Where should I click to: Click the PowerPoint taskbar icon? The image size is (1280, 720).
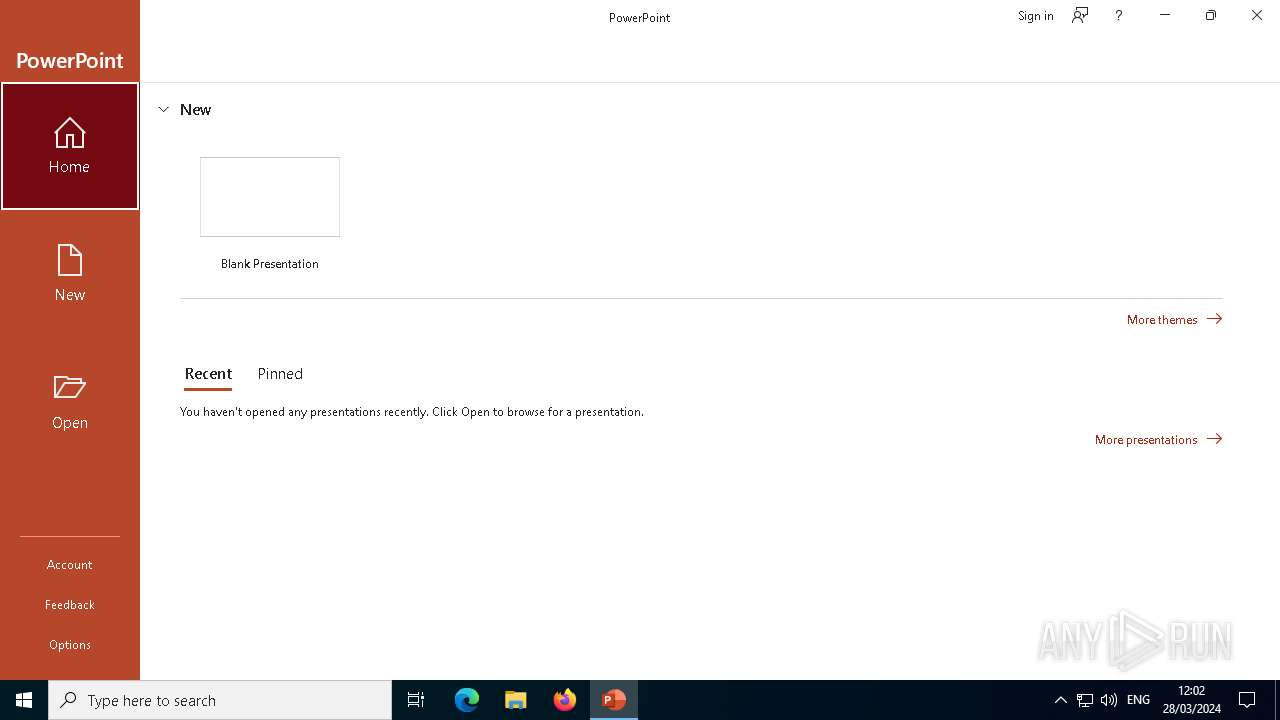coord(614,700)
